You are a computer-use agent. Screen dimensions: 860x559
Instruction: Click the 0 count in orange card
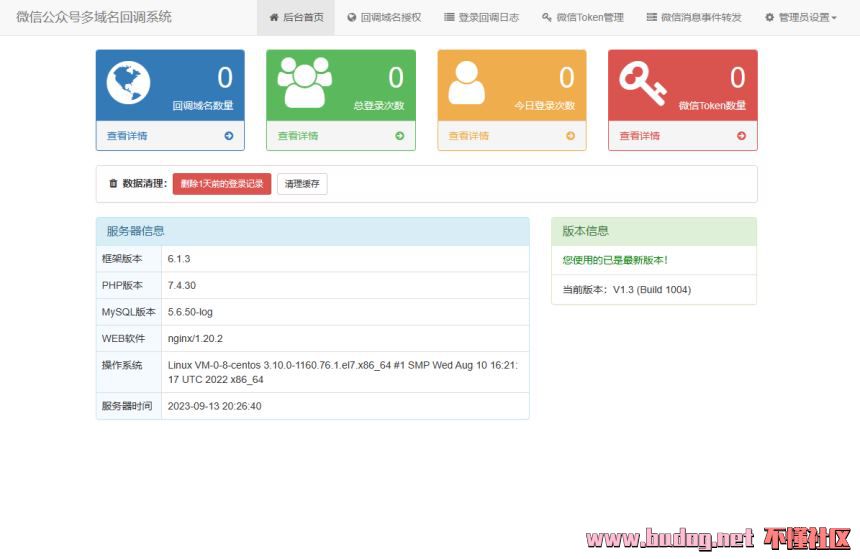click(567, 77)
